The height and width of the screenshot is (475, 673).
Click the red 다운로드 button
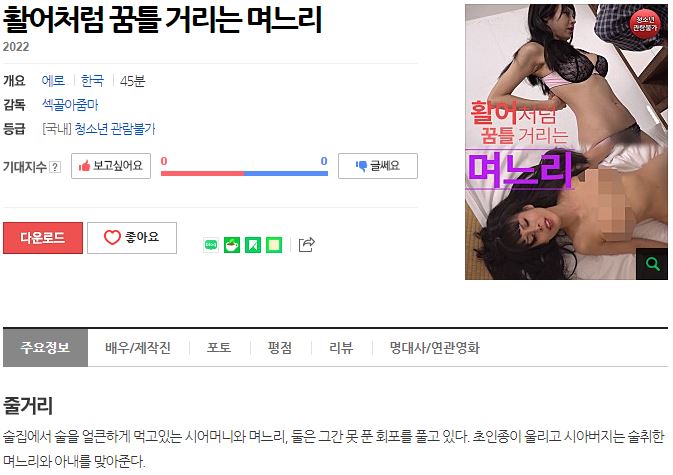[x=43, y=238]
